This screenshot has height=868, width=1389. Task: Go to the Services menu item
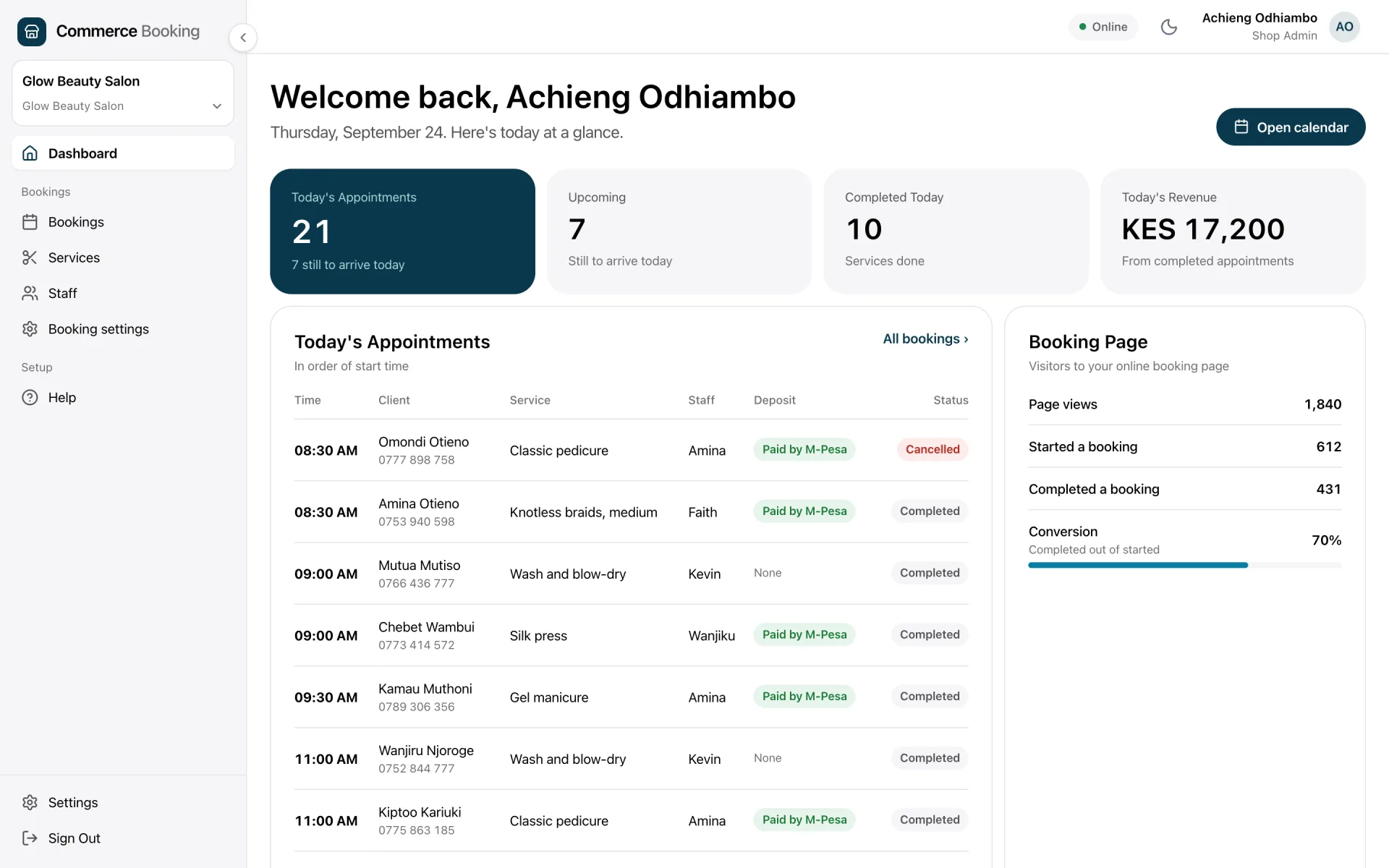74,258
